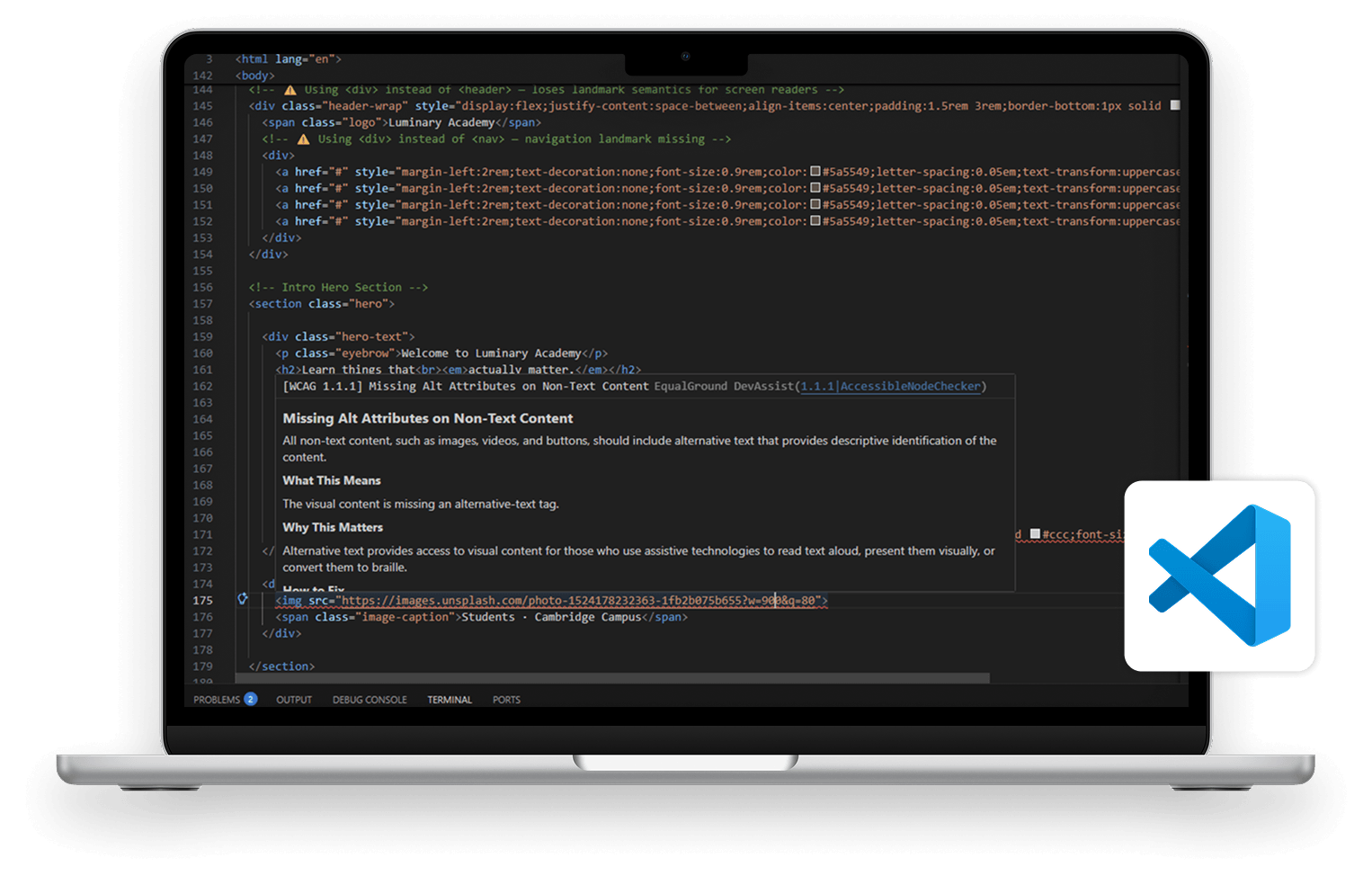Viewport: 1372px width, 876px height.
Task: Open the Ports panel tab
Action: [x=506, y=700]
